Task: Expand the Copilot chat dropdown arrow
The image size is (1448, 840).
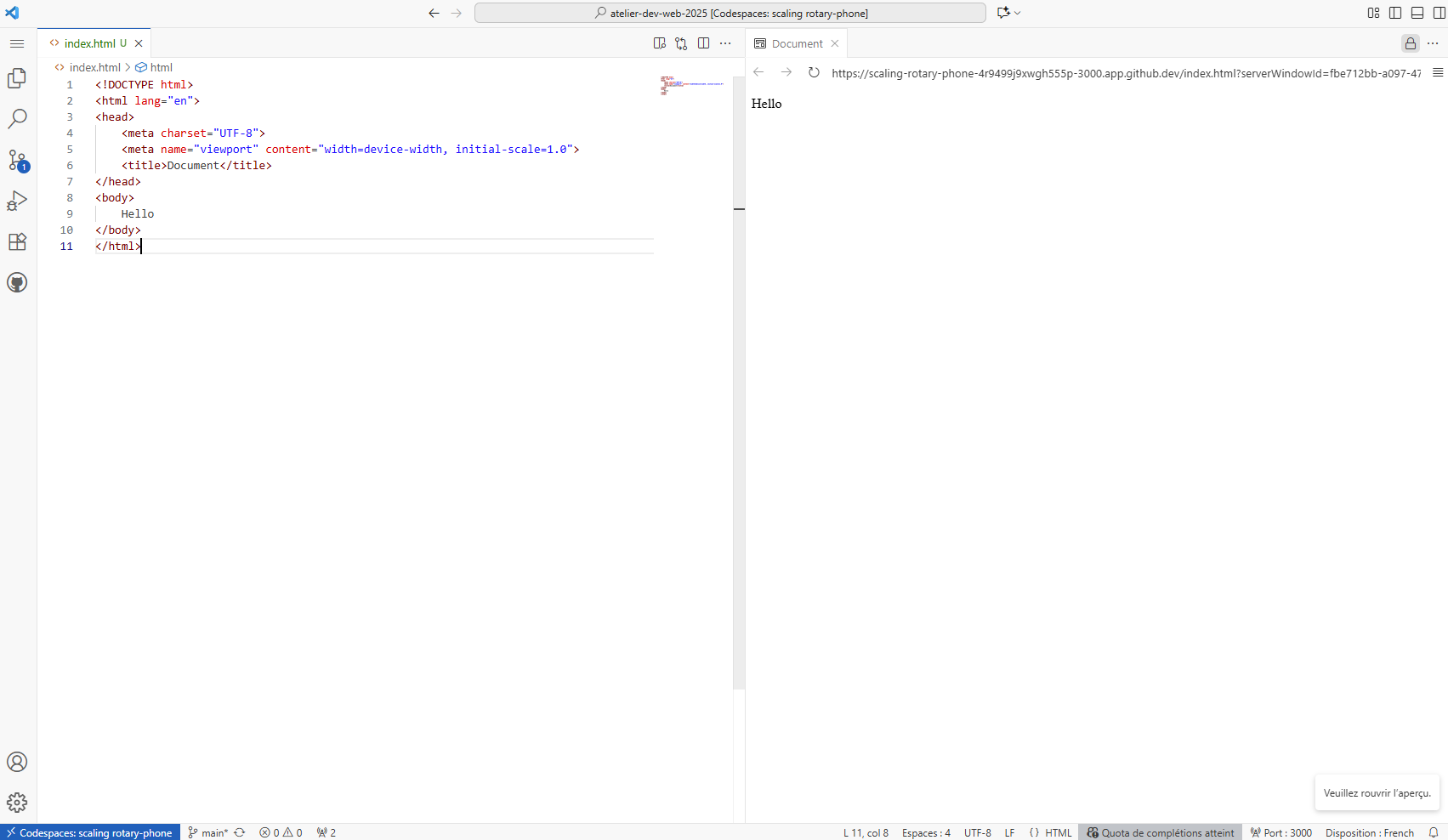Action: 1018,13
